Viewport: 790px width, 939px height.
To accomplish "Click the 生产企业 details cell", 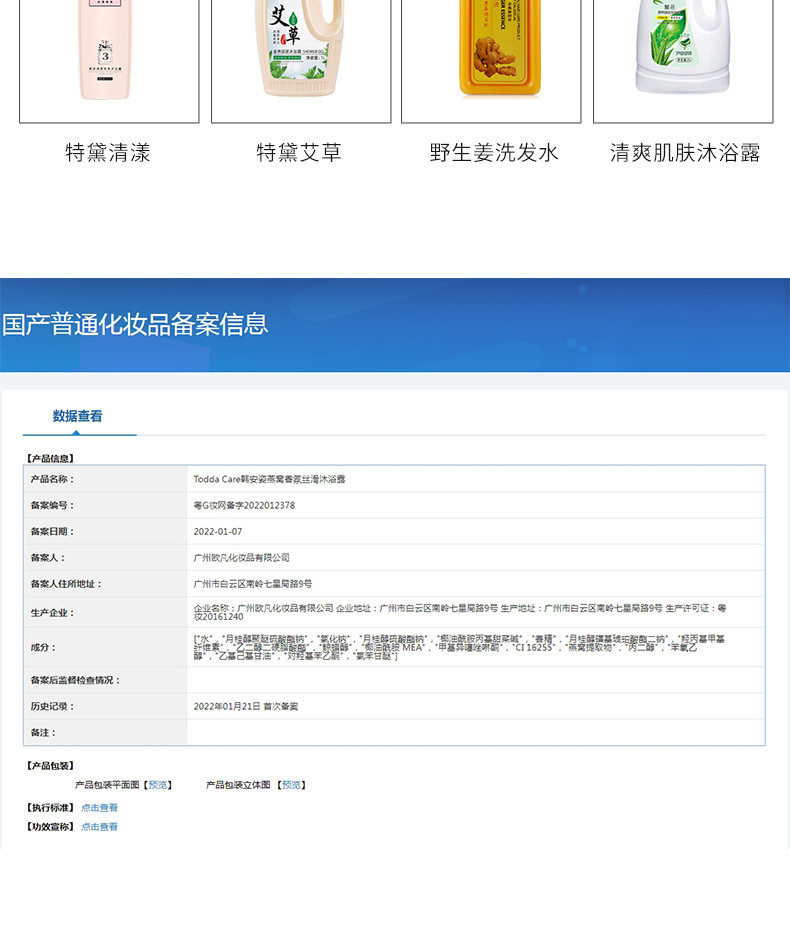I will [x=476, y=612].
